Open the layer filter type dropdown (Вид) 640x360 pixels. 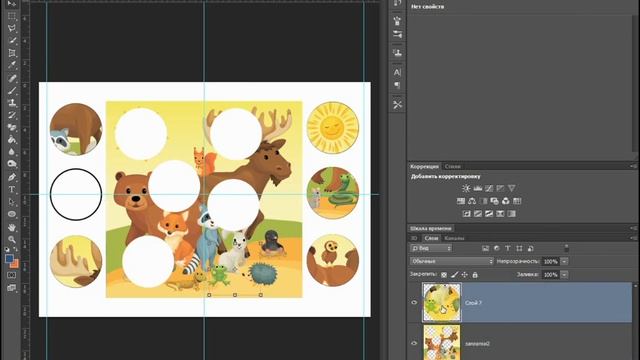[431, 248]
